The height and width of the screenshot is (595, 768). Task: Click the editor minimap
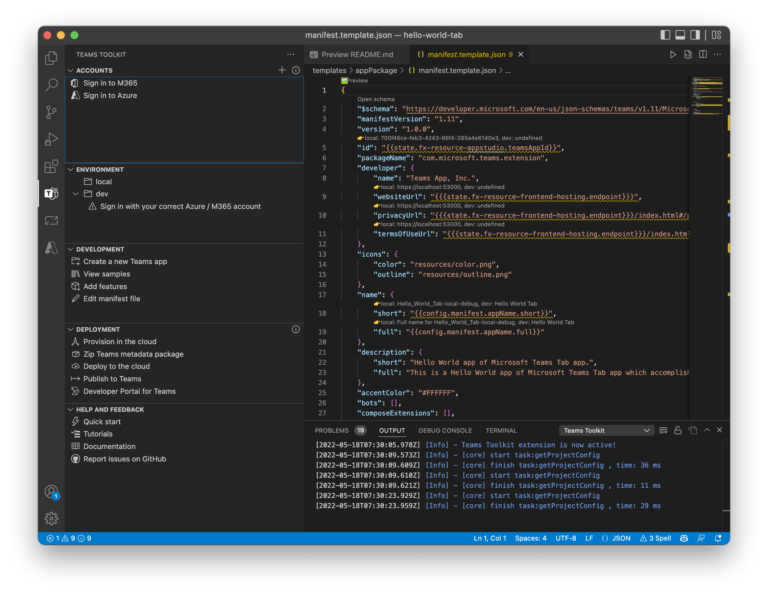pyautogui.click(x=707, y=98)
